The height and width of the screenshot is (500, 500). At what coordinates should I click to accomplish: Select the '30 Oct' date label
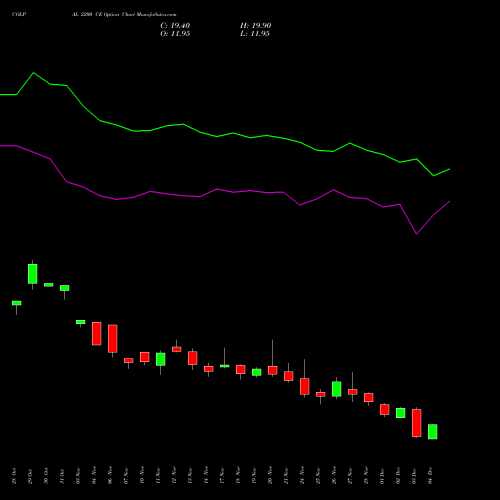tap(46, 476)
